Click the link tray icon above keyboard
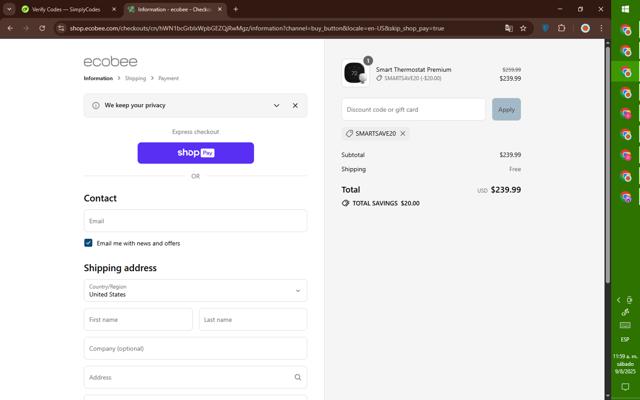640x400 pixels. click(x=625, y=312)
